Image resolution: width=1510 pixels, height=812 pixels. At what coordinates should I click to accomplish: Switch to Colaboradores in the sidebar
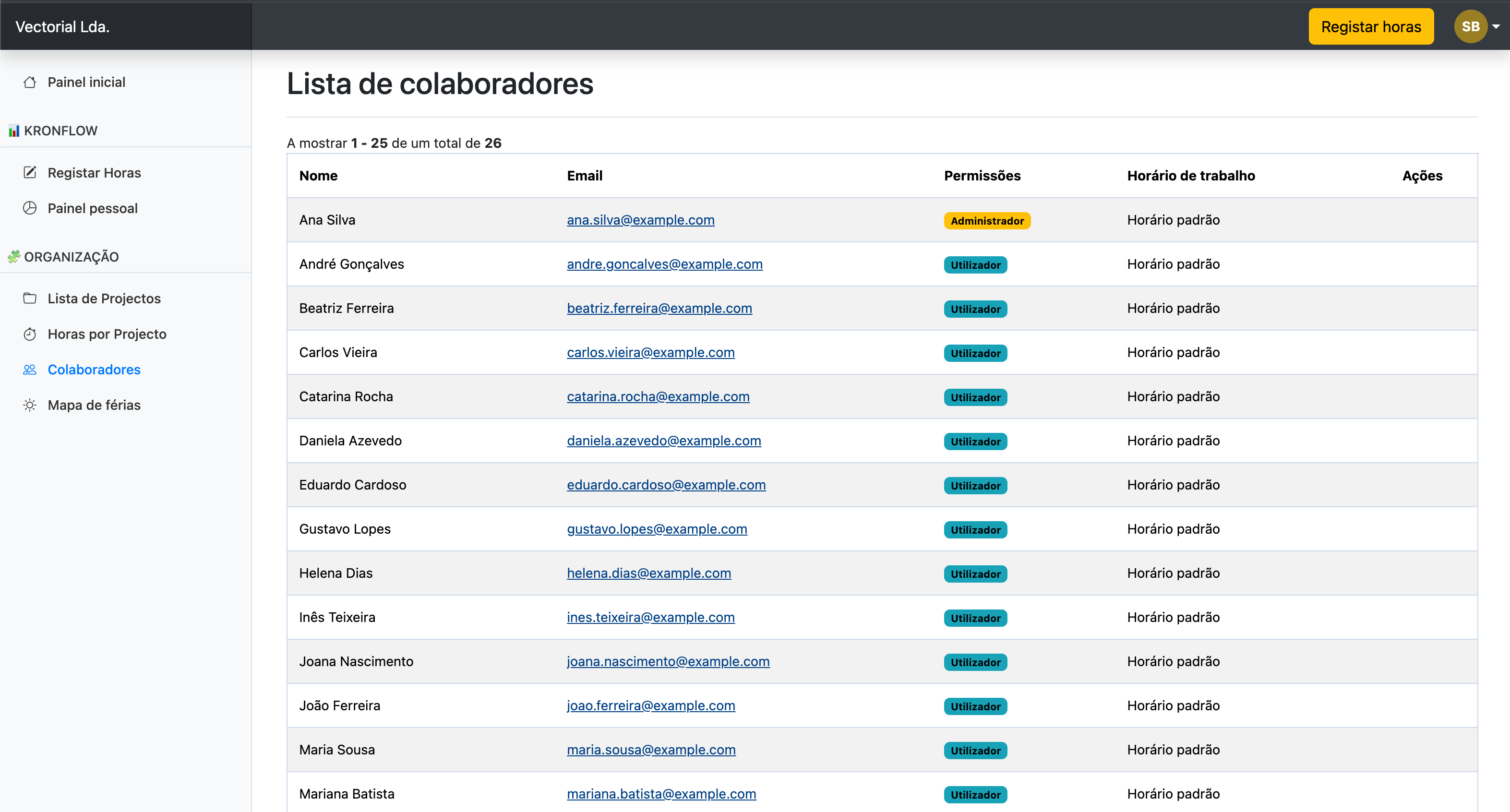pyautogui.click(x=94, y=370)
